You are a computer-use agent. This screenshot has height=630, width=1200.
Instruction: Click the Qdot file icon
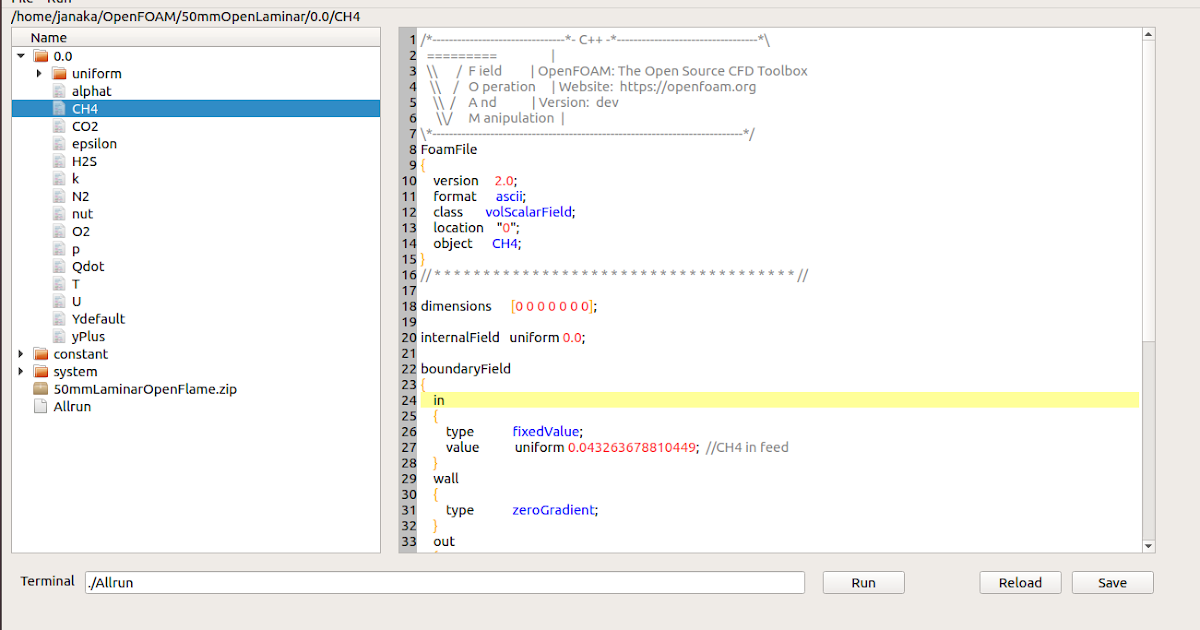point(58,266)
